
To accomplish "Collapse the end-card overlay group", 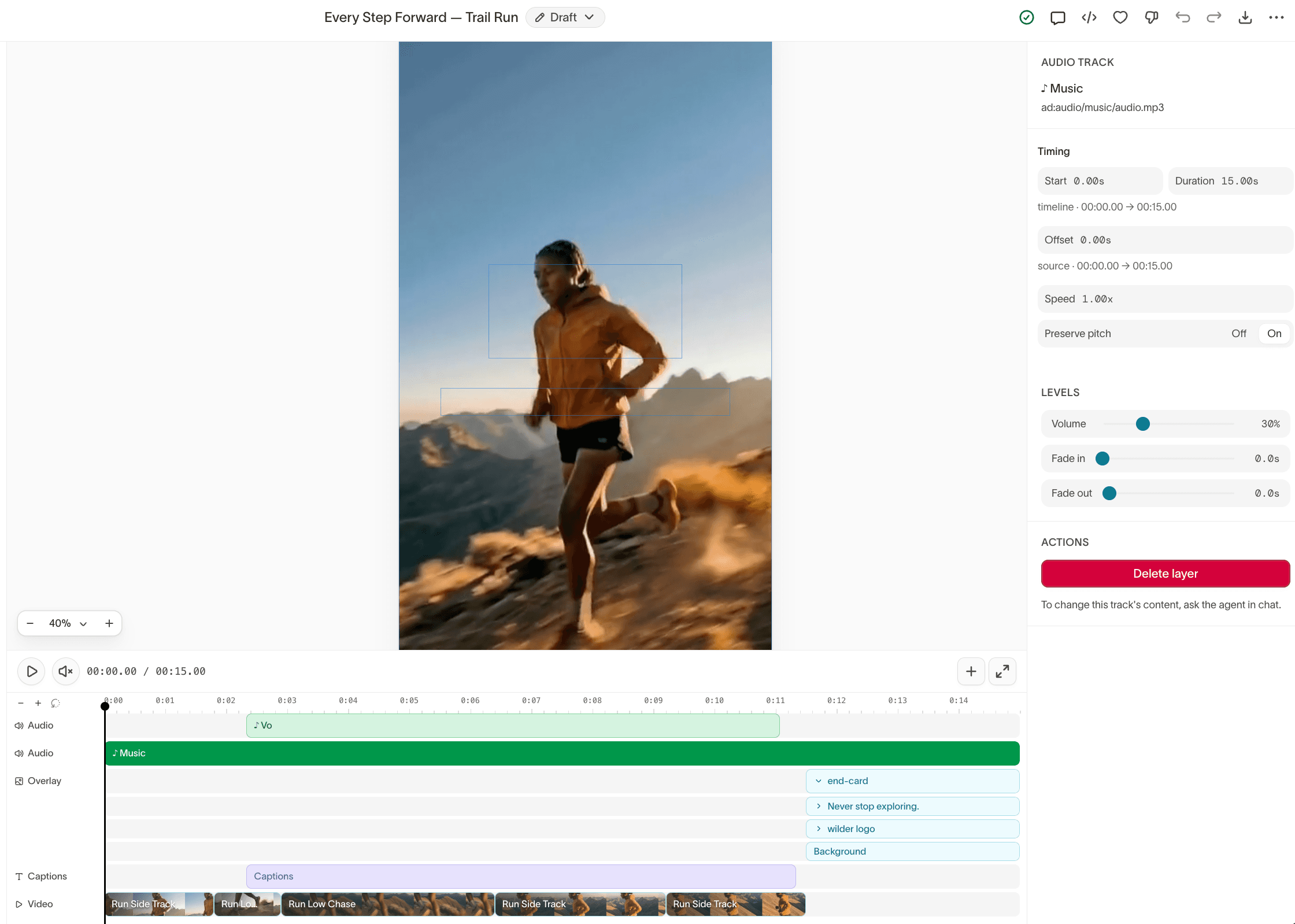I will [x=819, y=781].
